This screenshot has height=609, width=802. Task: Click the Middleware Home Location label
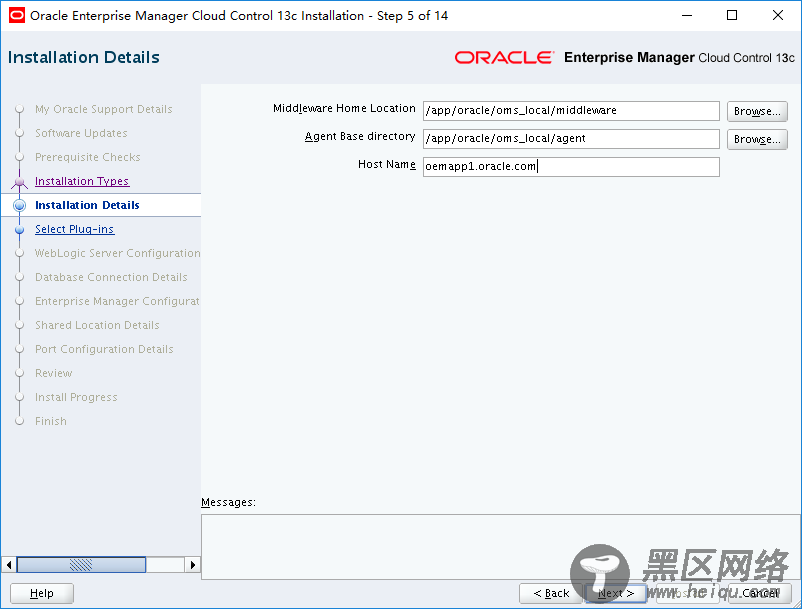pos(344,108)
